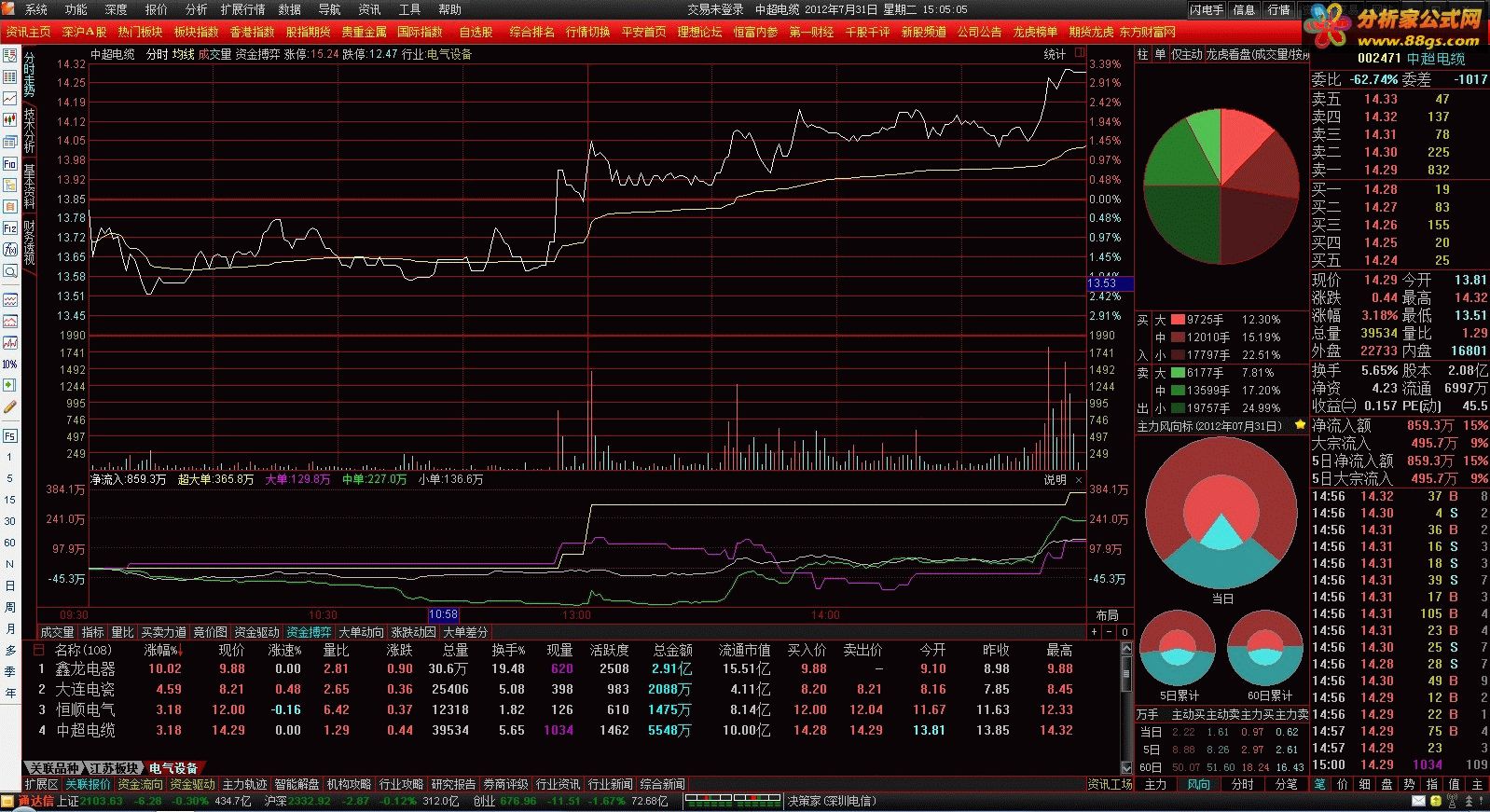
Task: Toggle the 仅主动 filter
Action: (1186, 55)
